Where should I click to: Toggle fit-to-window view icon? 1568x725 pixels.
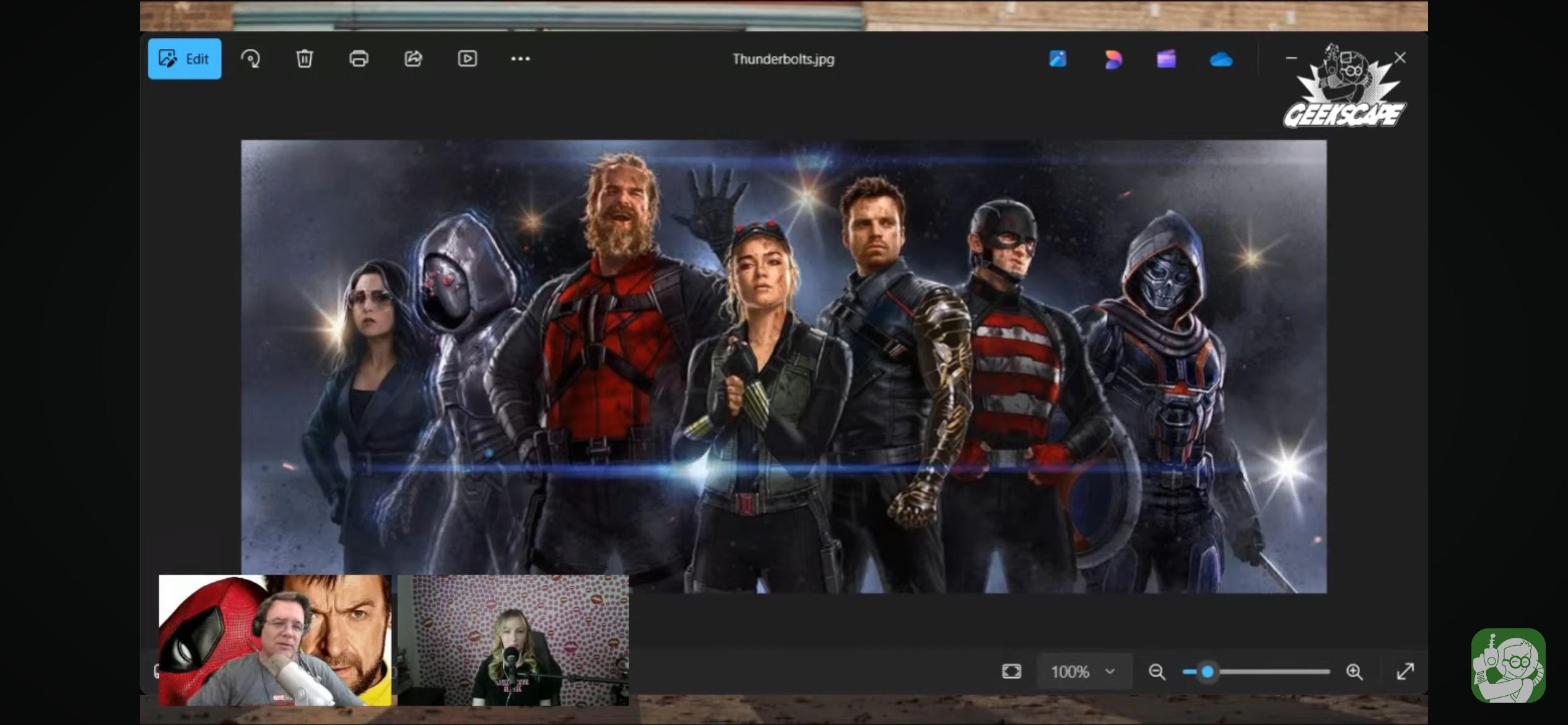[1011, 671]
